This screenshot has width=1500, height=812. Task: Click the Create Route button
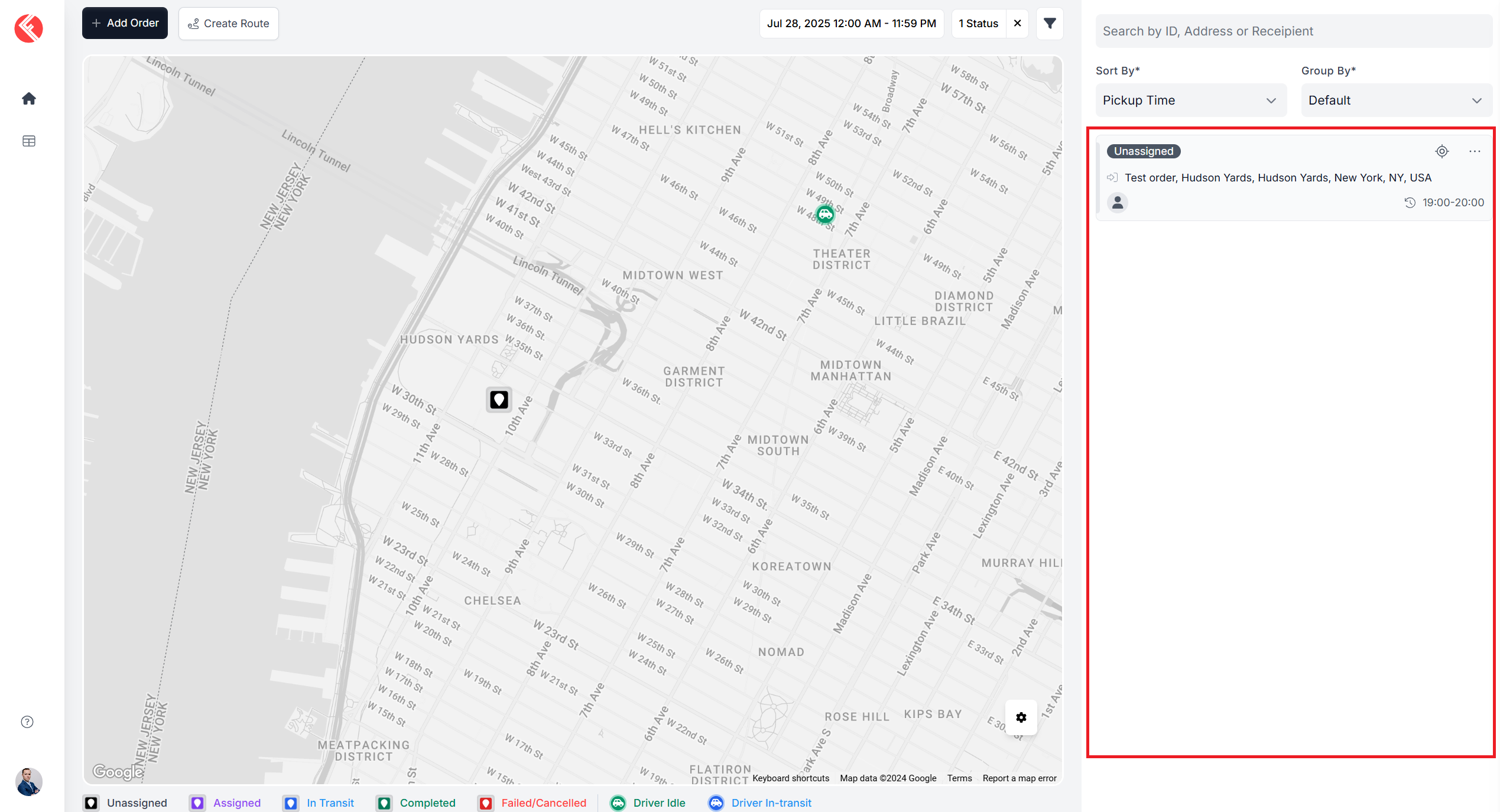point(229,24)
